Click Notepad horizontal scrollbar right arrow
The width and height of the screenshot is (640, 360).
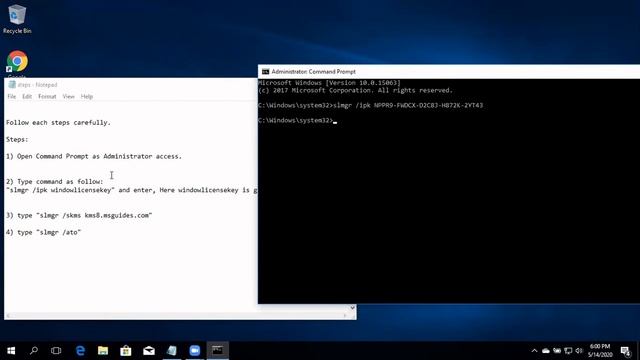[345, 316]
